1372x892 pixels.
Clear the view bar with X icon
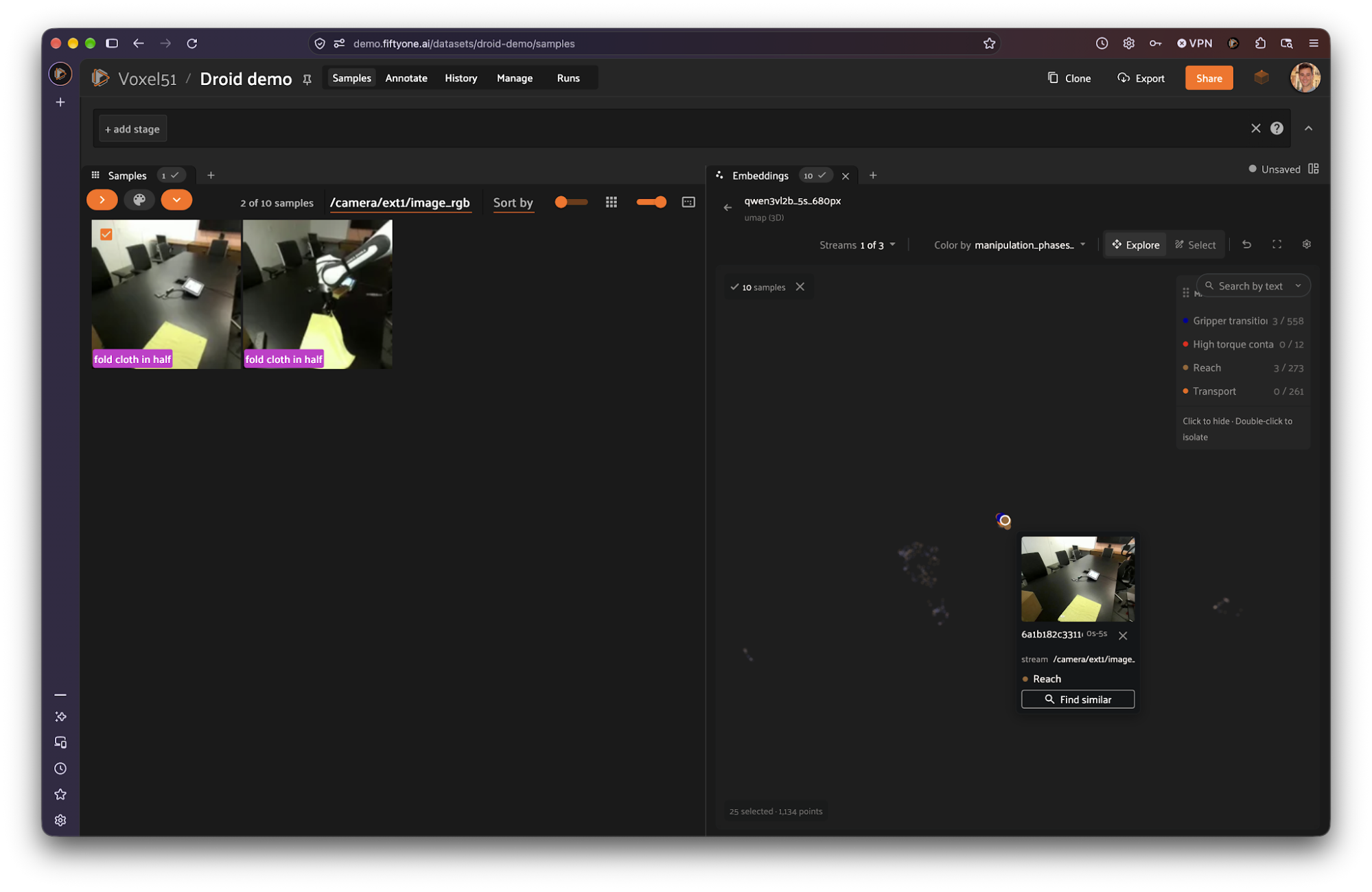pos(1255,128)
